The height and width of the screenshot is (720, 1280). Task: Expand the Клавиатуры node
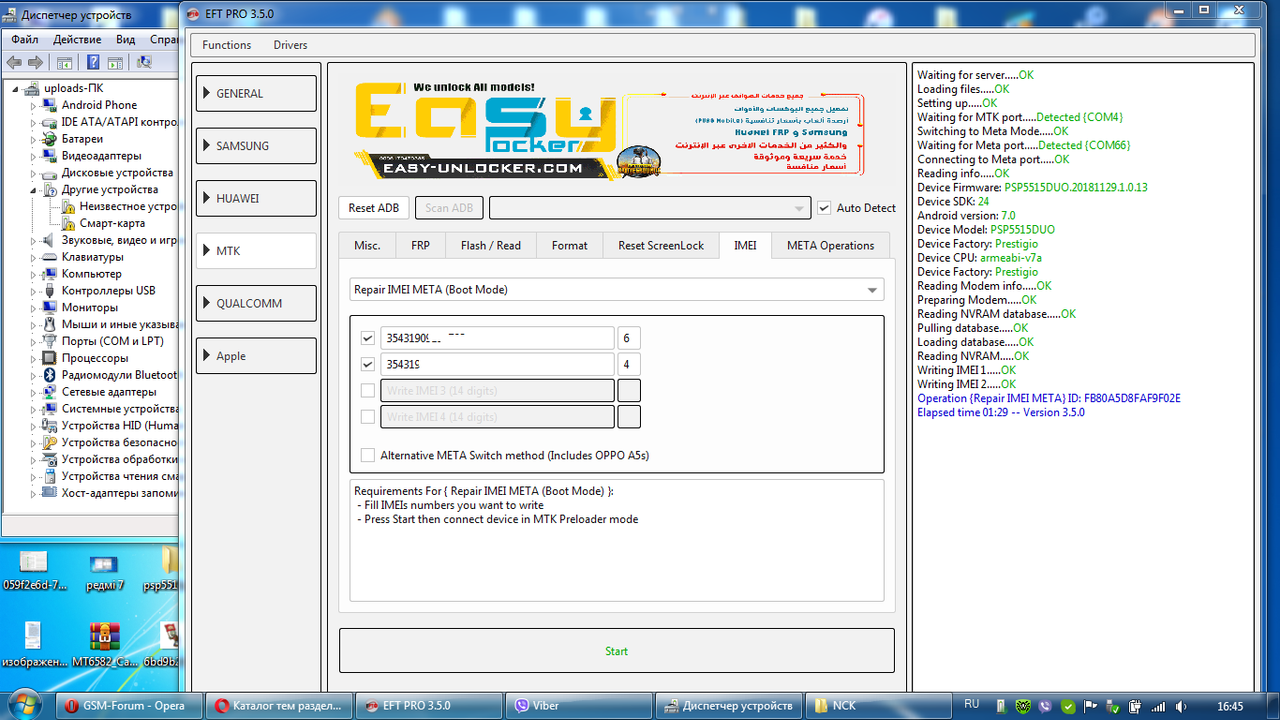[33, 257]
